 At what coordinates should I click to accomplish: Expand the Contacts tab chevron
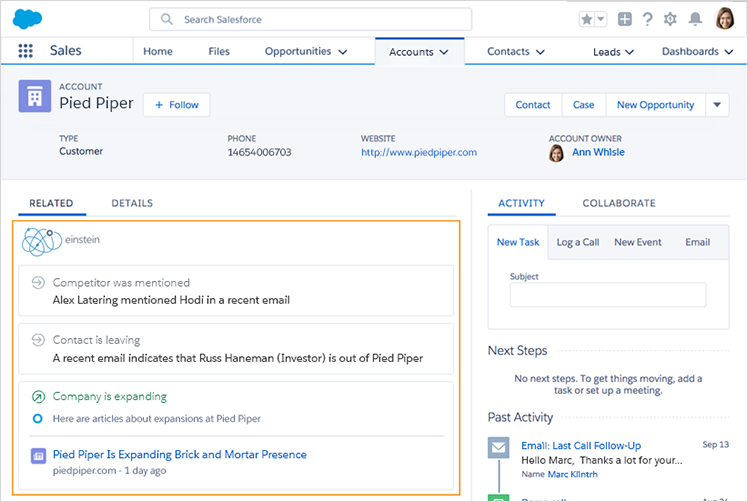[x=540, y=52]
